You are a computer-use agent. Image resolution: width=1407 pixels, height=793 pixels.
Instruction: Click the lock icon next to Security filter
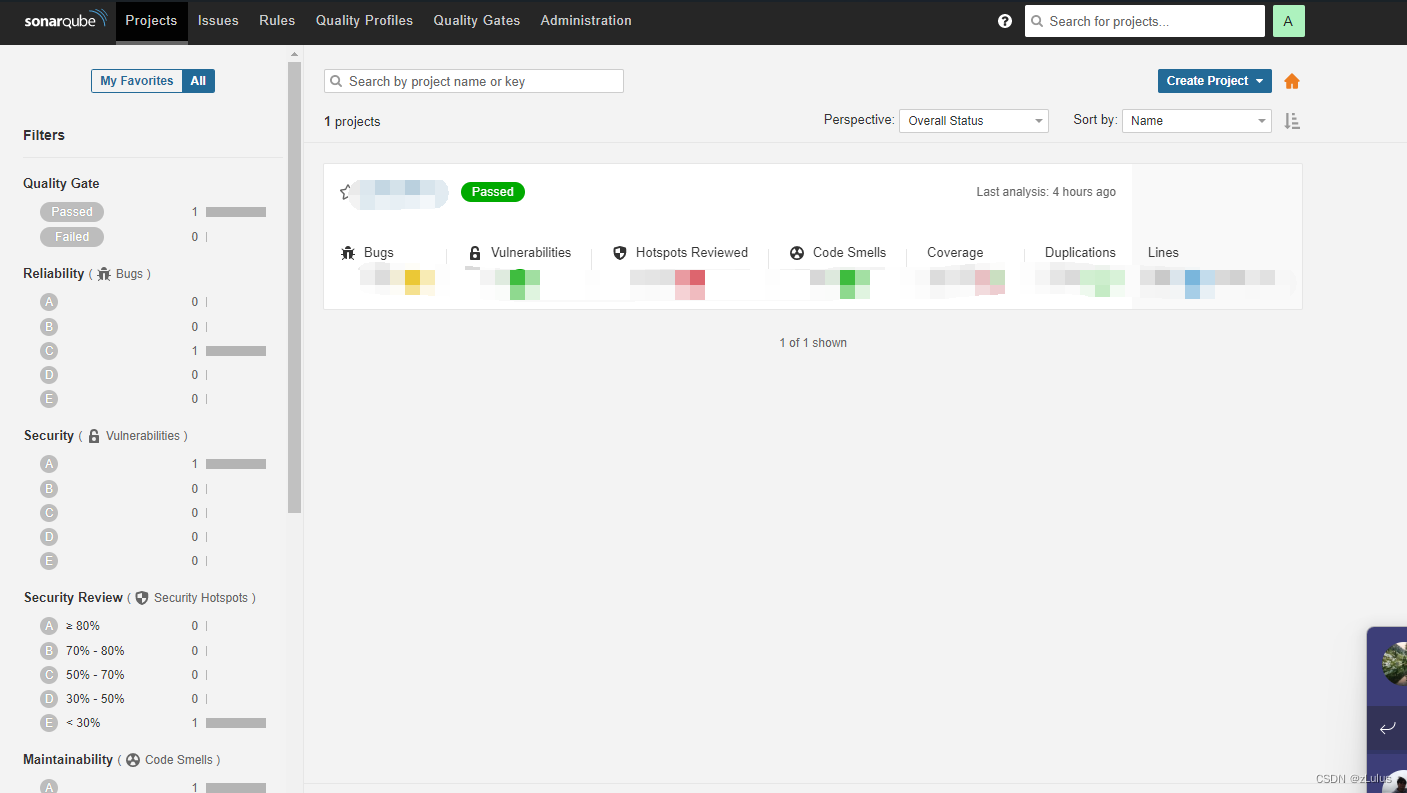click(94, 436)
